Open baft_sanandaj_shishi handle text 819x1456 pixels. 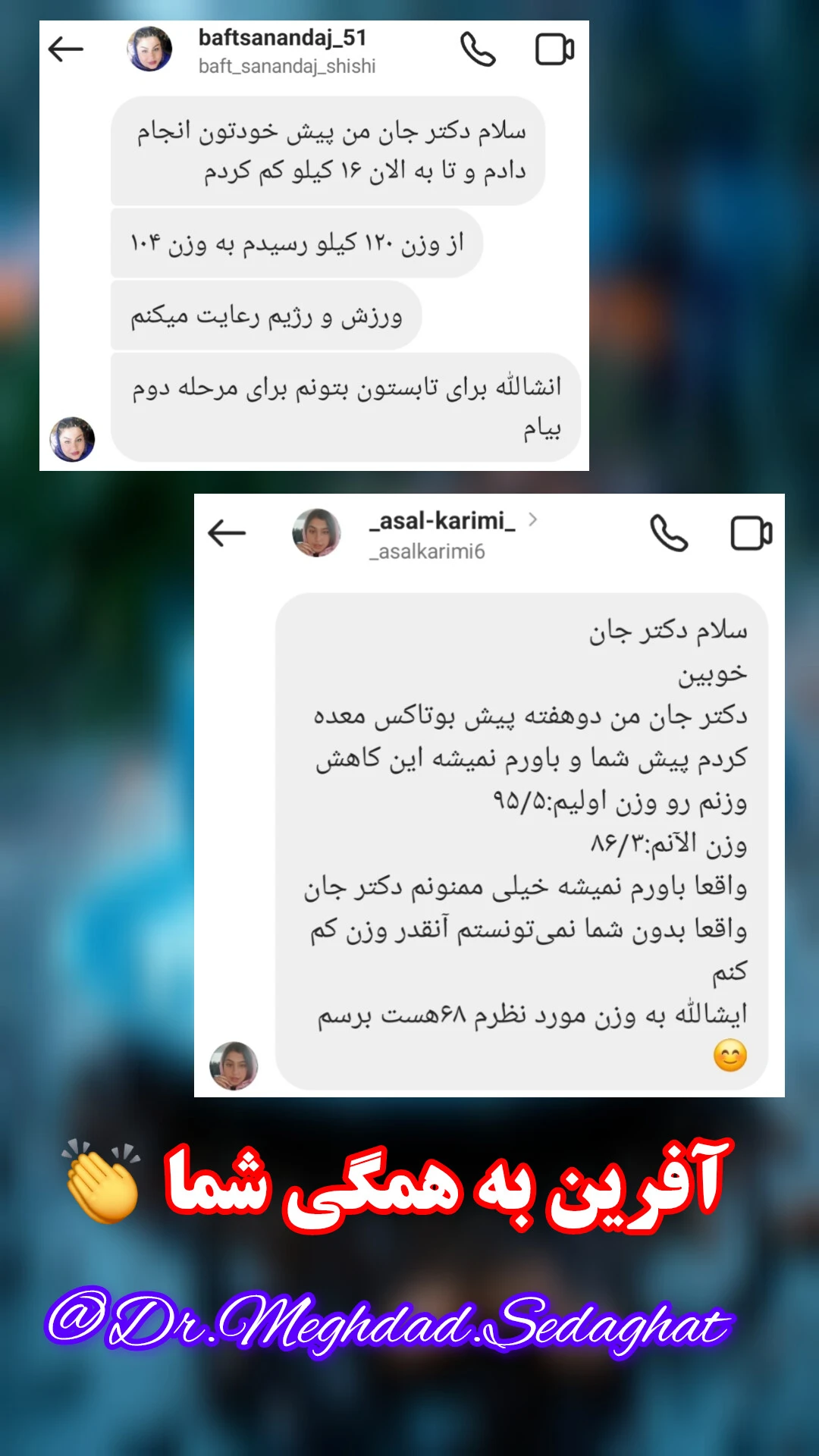tap(287, 67)
